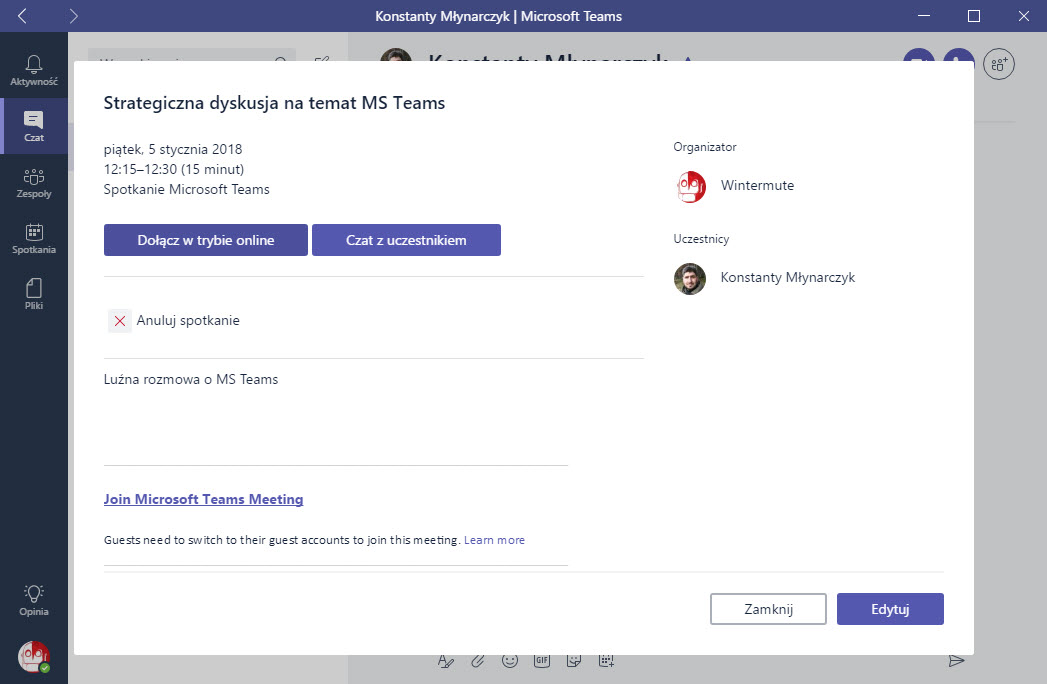Minimize the Microsoft Teams window

click(x=924, y=16)
